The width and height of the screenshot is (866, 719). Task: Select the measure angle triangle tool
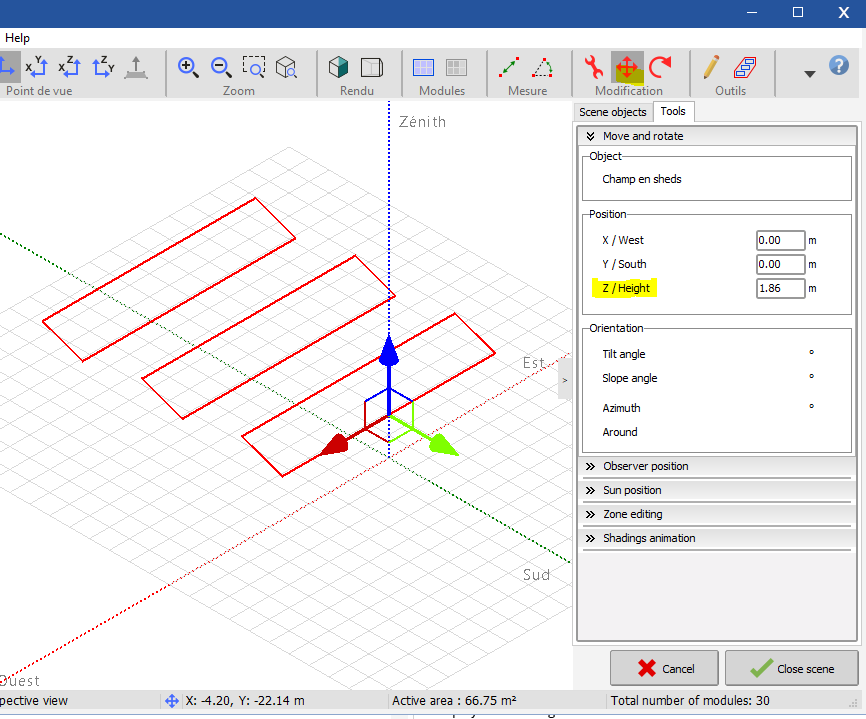pyautogui.click(x=542, y=67)
